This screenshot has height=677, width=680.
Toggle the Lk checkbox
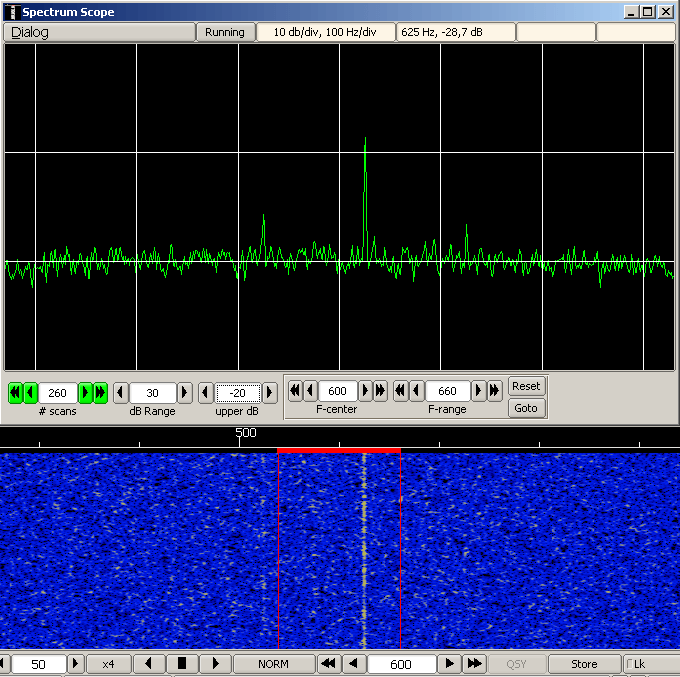630,664
